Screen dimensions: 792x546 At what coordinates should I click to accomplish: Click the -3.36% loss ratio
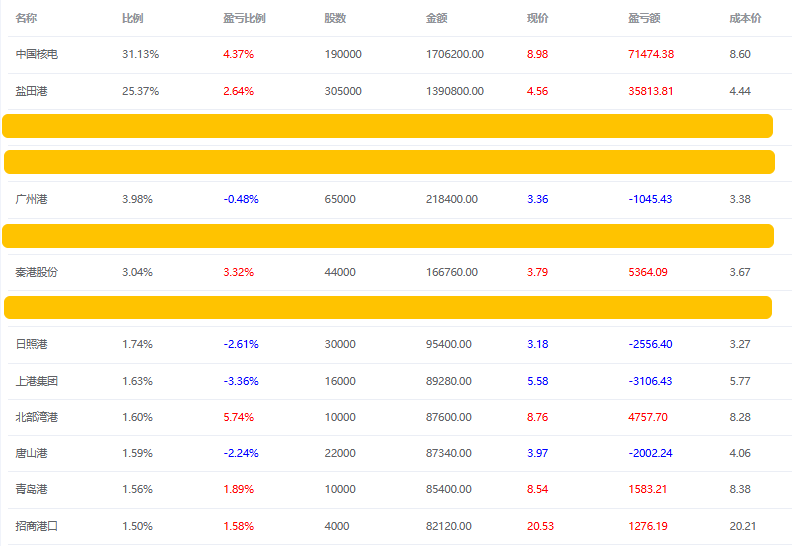(x=241, y=381)
